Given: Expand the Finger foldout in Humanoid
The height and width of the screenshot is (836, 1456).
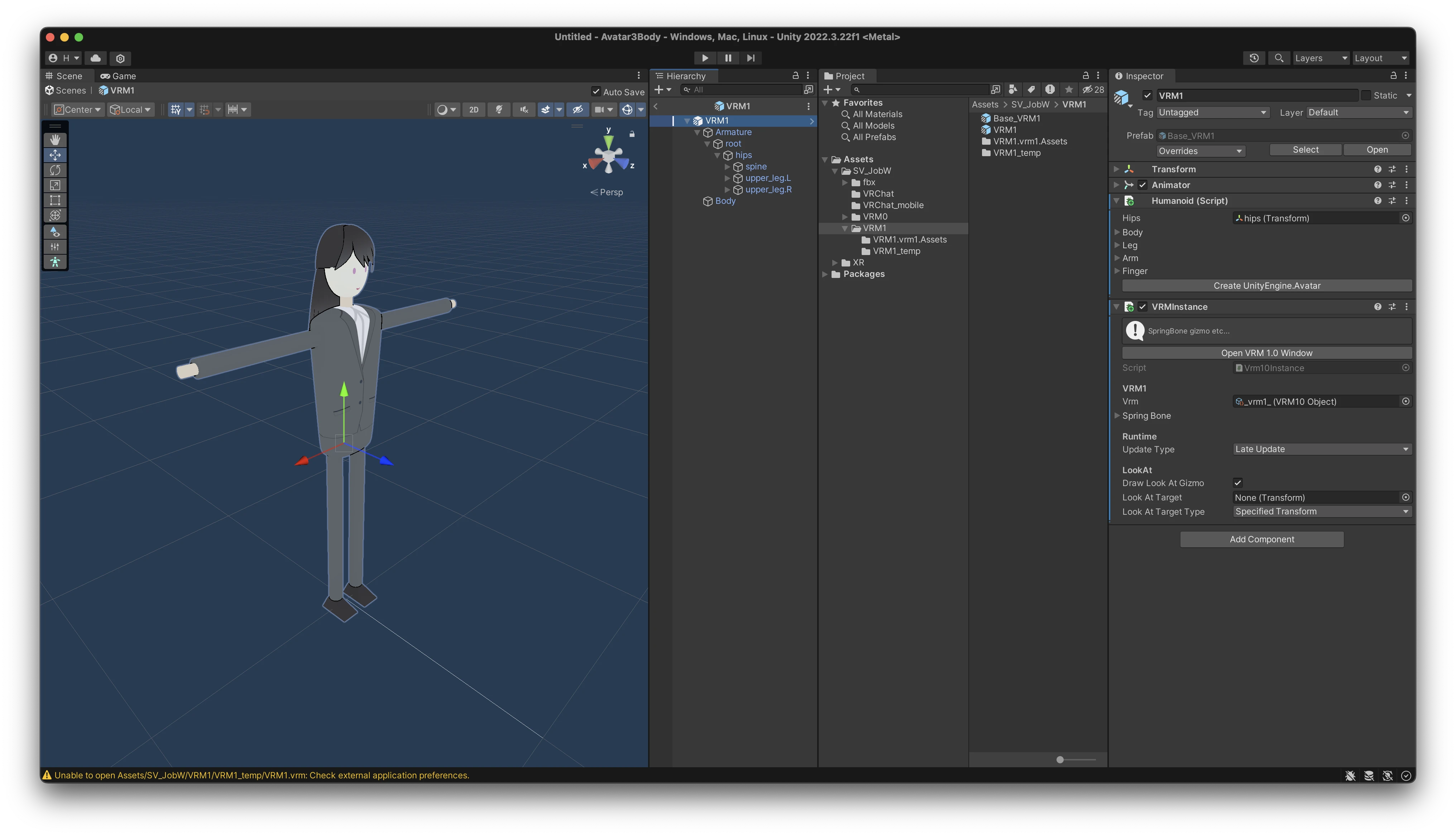Looking at the screenshot, I should [x=1117, y=271].
